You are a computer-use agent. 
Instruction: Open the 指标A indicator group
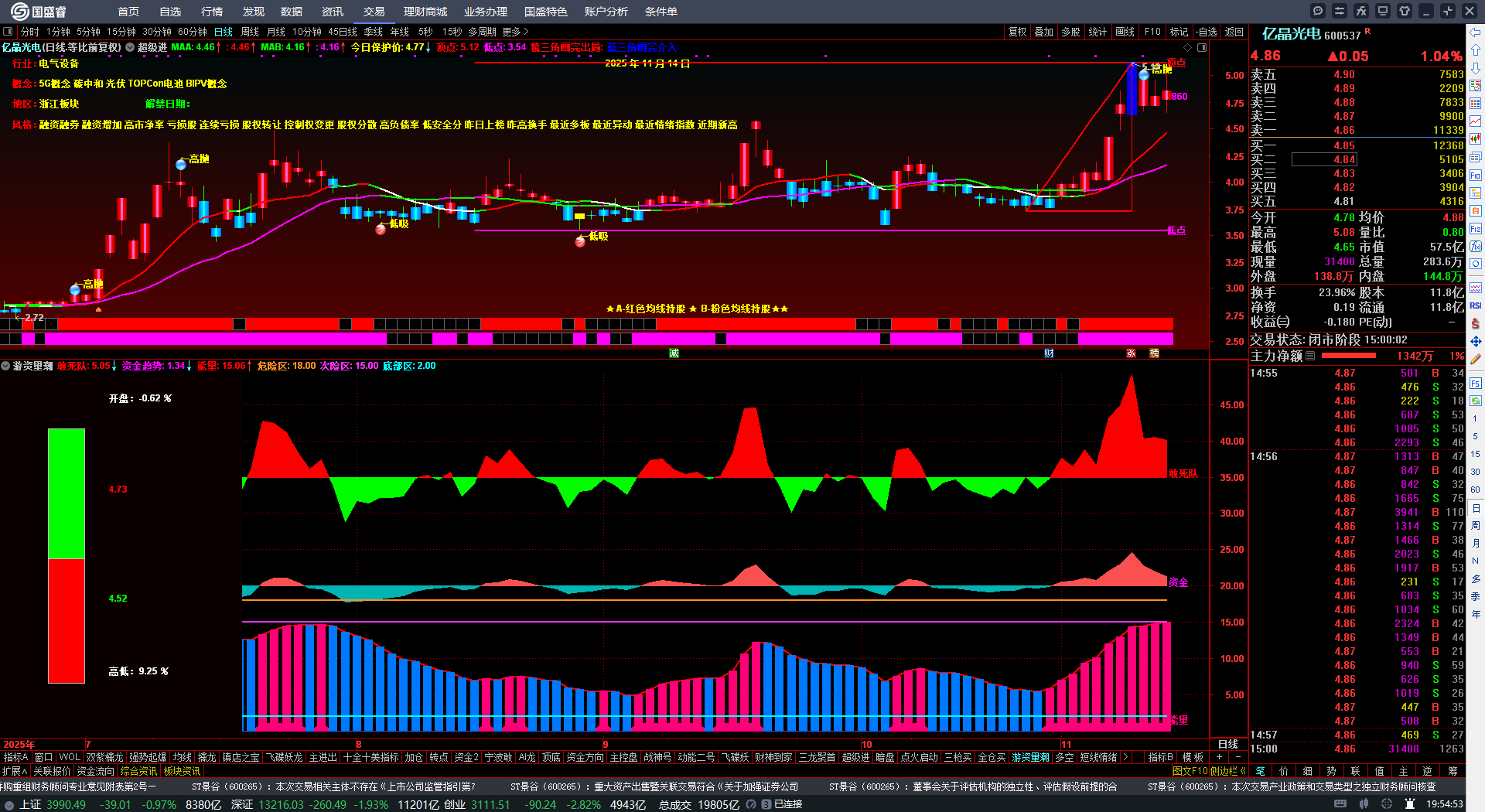(x=15, y=757)
